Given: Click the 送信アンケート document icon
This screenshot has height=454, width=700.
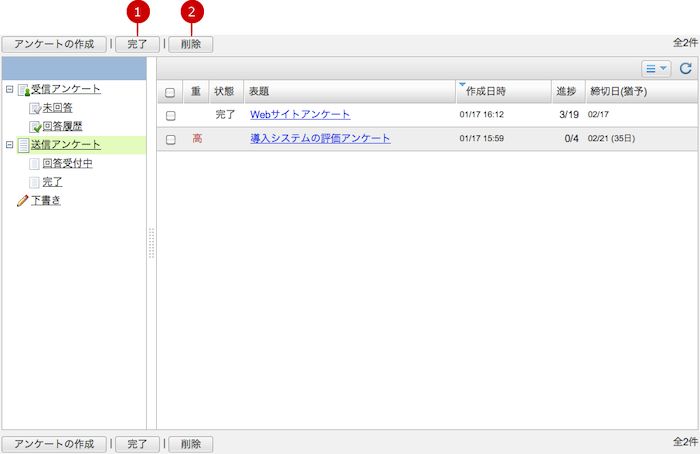Looking at the screenshot, I should pos(23,145).
